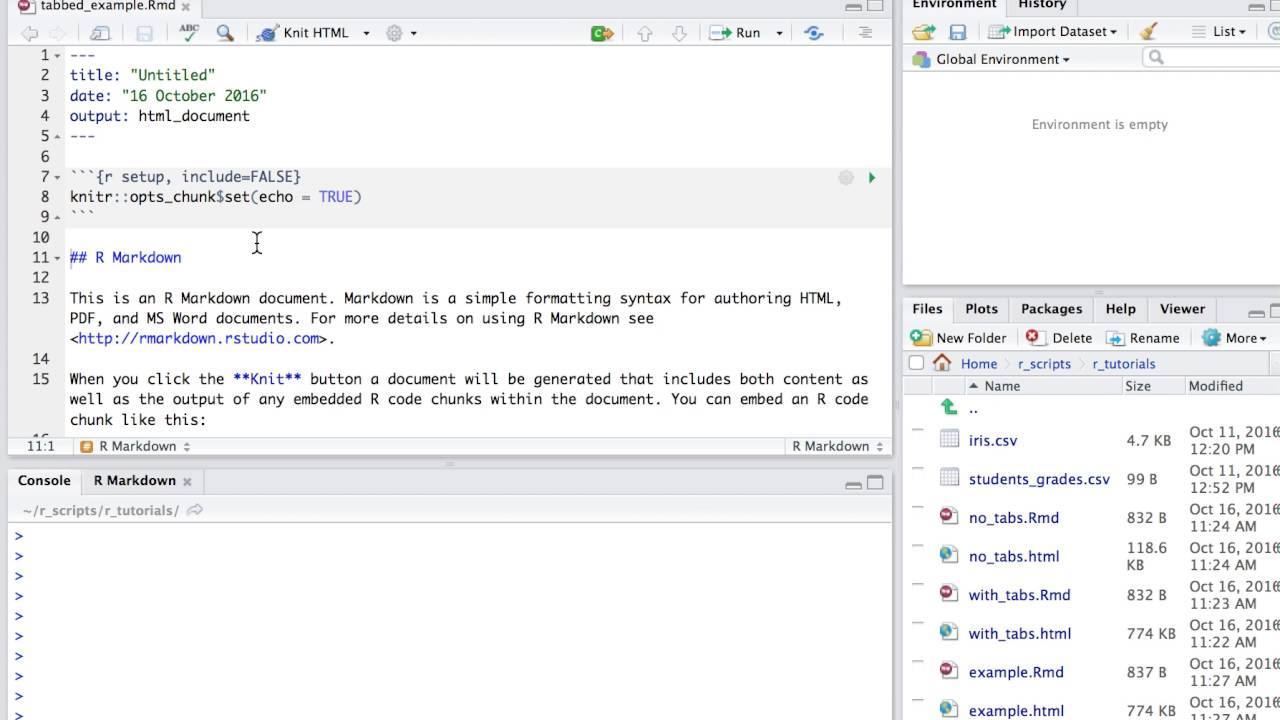Open the List view dropdown in Environment
The image size is (1280, 720).
(x=1220, y=32)
